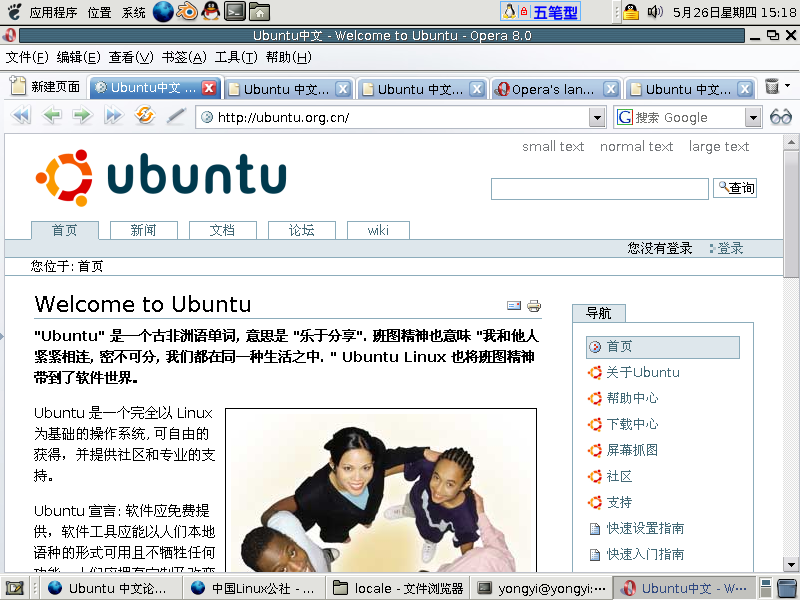800x600 pixels.
Task: Select the 新闻 site tab
Action: 143,230
